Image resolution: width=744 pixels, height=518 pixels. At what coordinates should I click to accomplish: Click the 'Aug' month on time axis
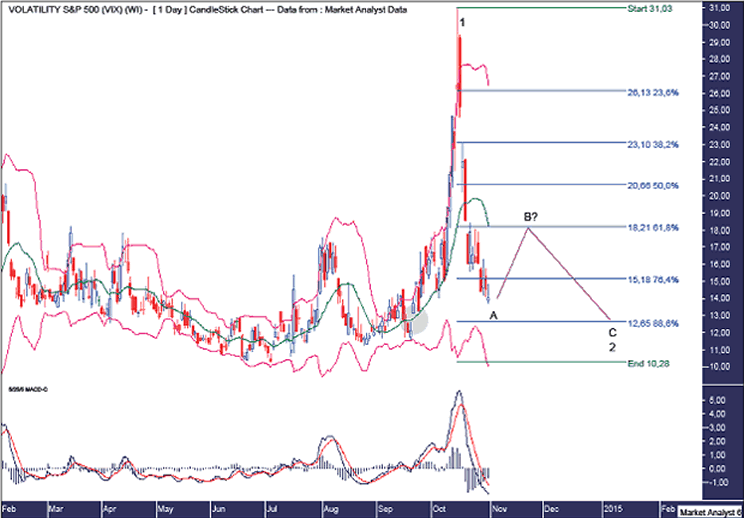330,508
